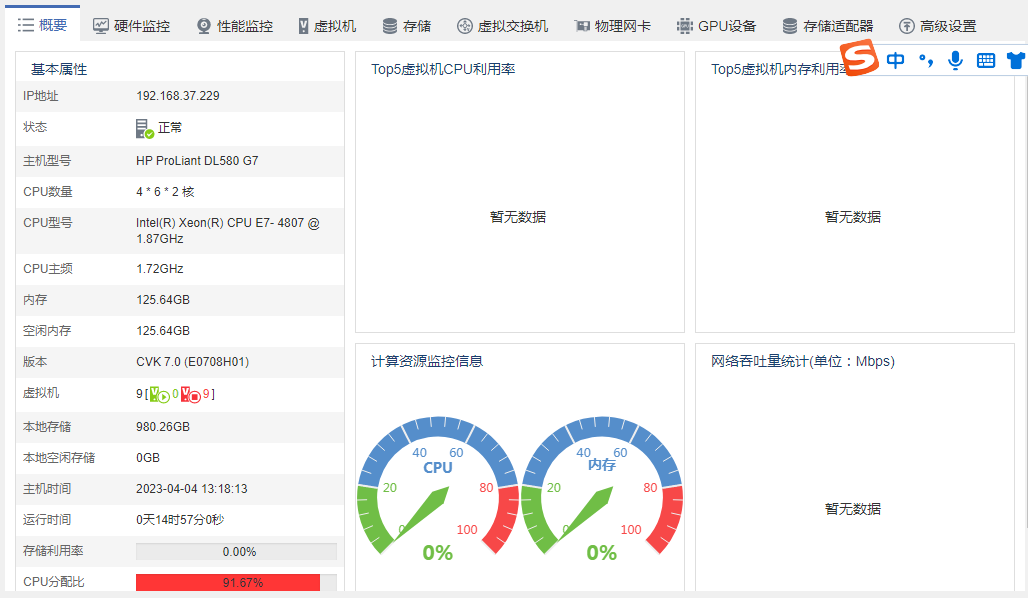Click the Sogou input method logo

(860, 58)
